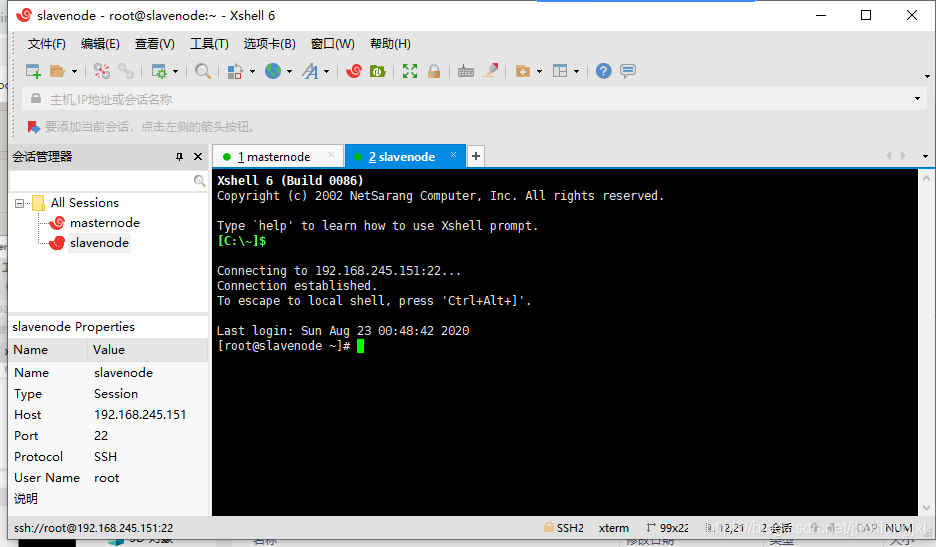Close the masternode tab

click(331, 155)
